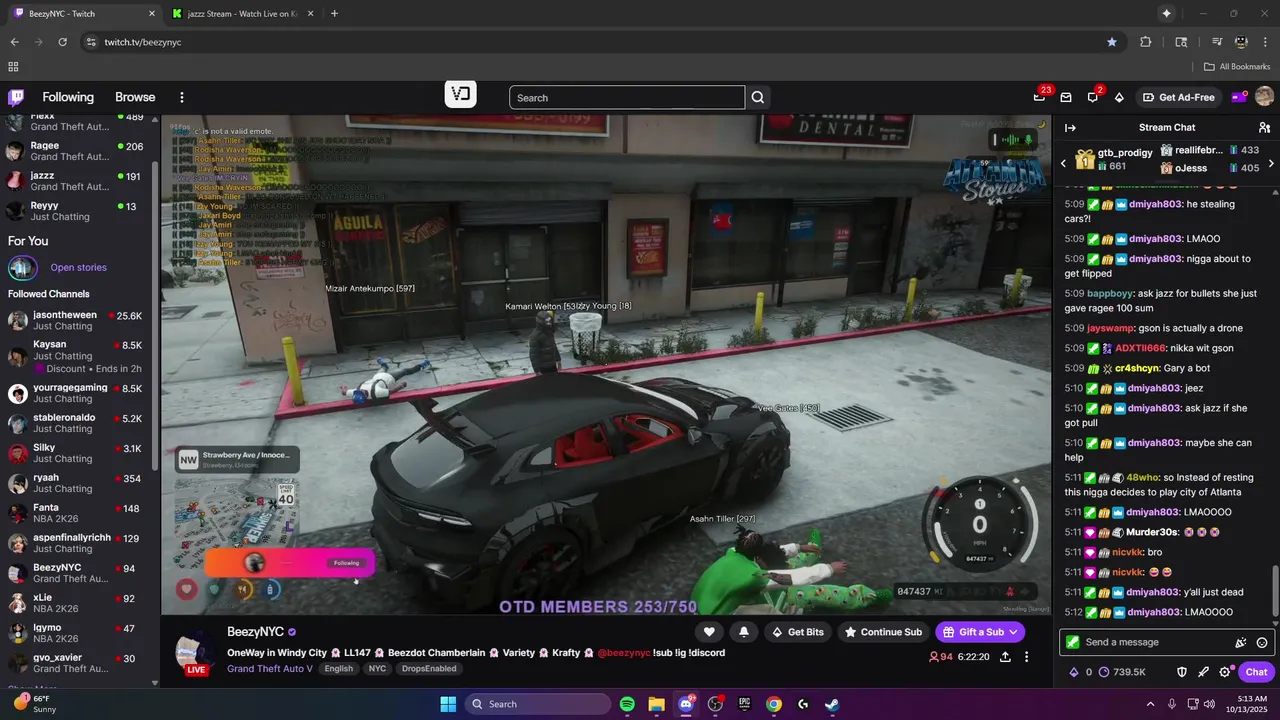Click the Grand Theft Auto V category link
Viewport: 1280px width, 720px height.
point(270,669)
